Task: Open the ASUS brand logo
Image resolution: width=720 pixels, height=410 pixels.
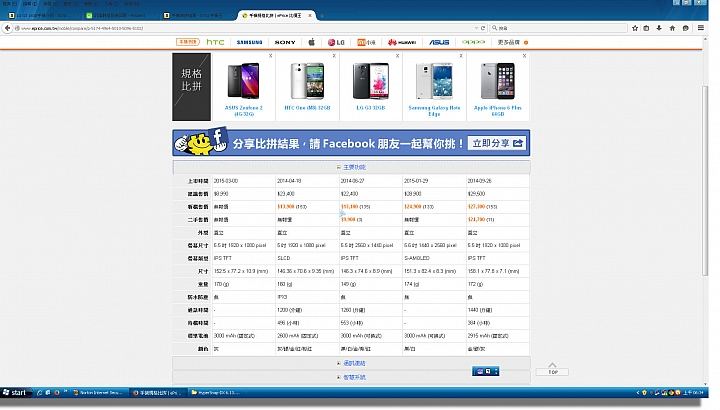Action: coord(439,42)
